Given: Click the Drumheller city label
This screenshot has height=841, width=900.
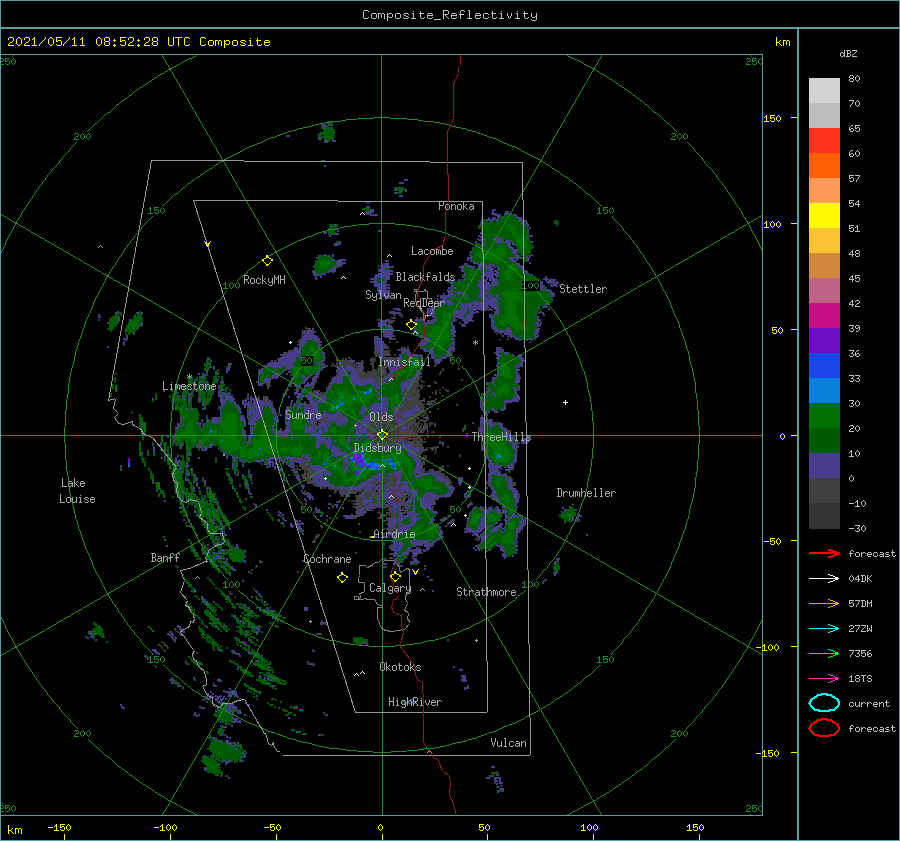Looking at the screenshot, I should click(x=586, y=493).
